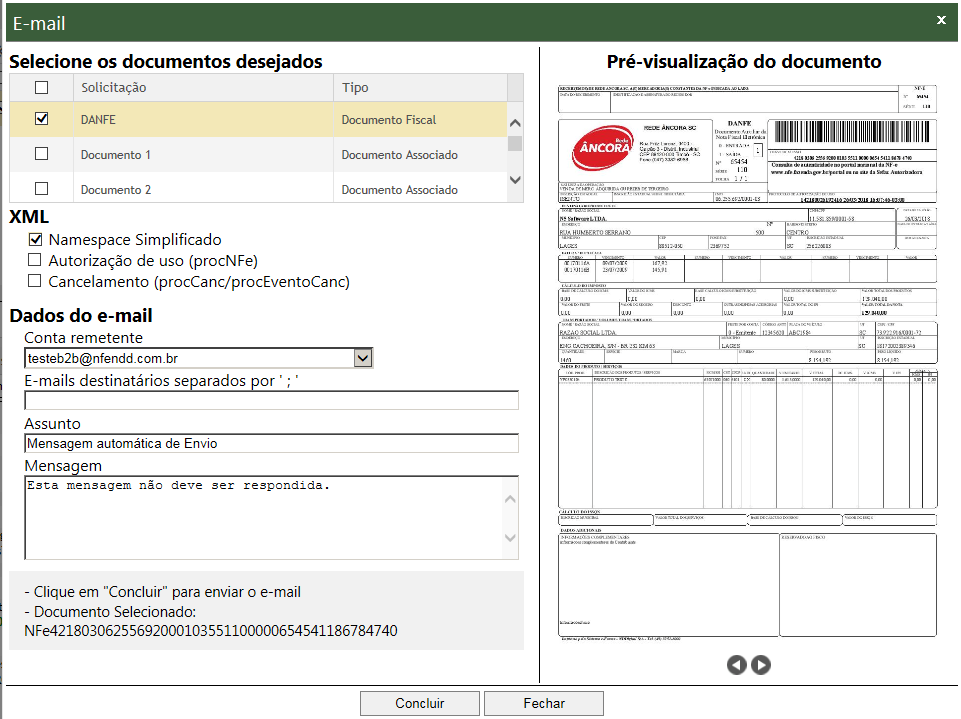
Task: Close the E-mail dialog with X
Action: (941, 19)
